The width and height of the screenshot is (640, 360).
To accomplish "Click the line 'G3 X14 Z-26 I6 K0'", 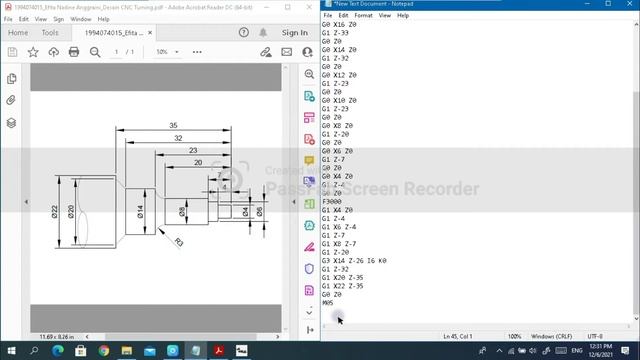I will tap(354, 261).
